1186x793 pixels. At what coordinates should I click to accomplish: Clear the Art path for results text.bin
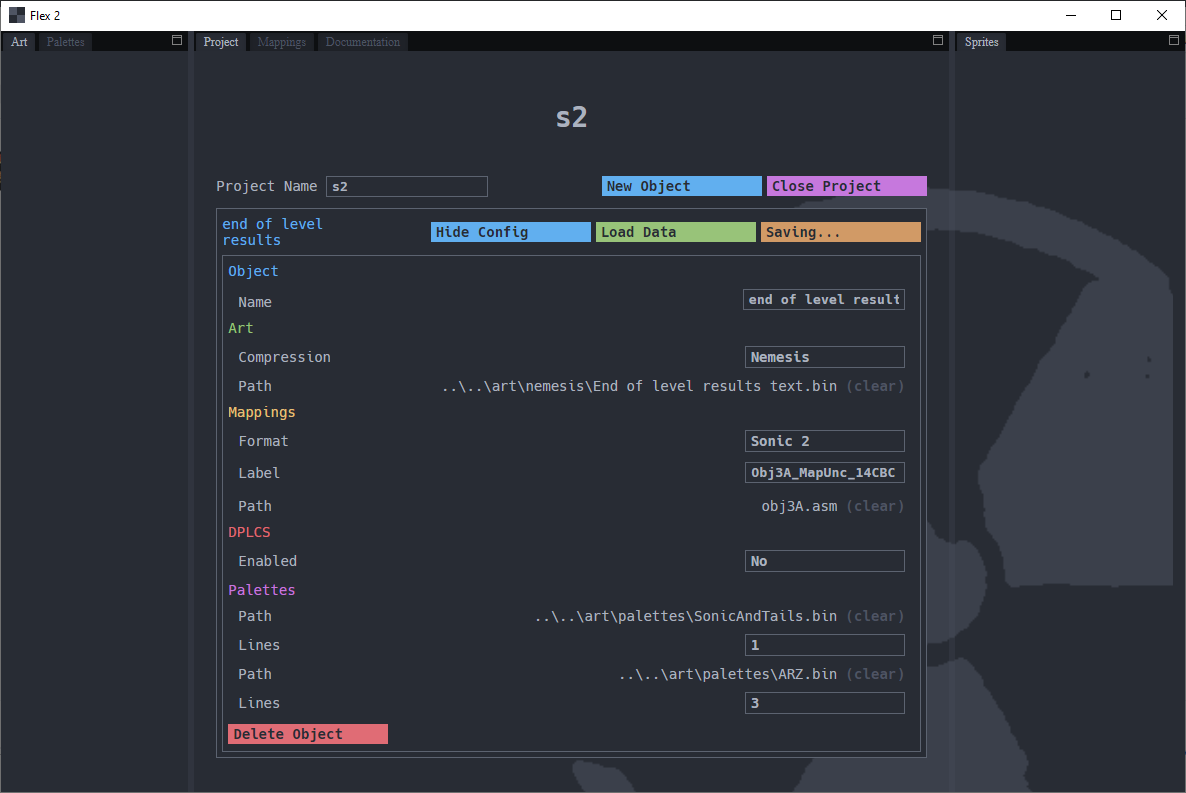click(x=875, y=387)
